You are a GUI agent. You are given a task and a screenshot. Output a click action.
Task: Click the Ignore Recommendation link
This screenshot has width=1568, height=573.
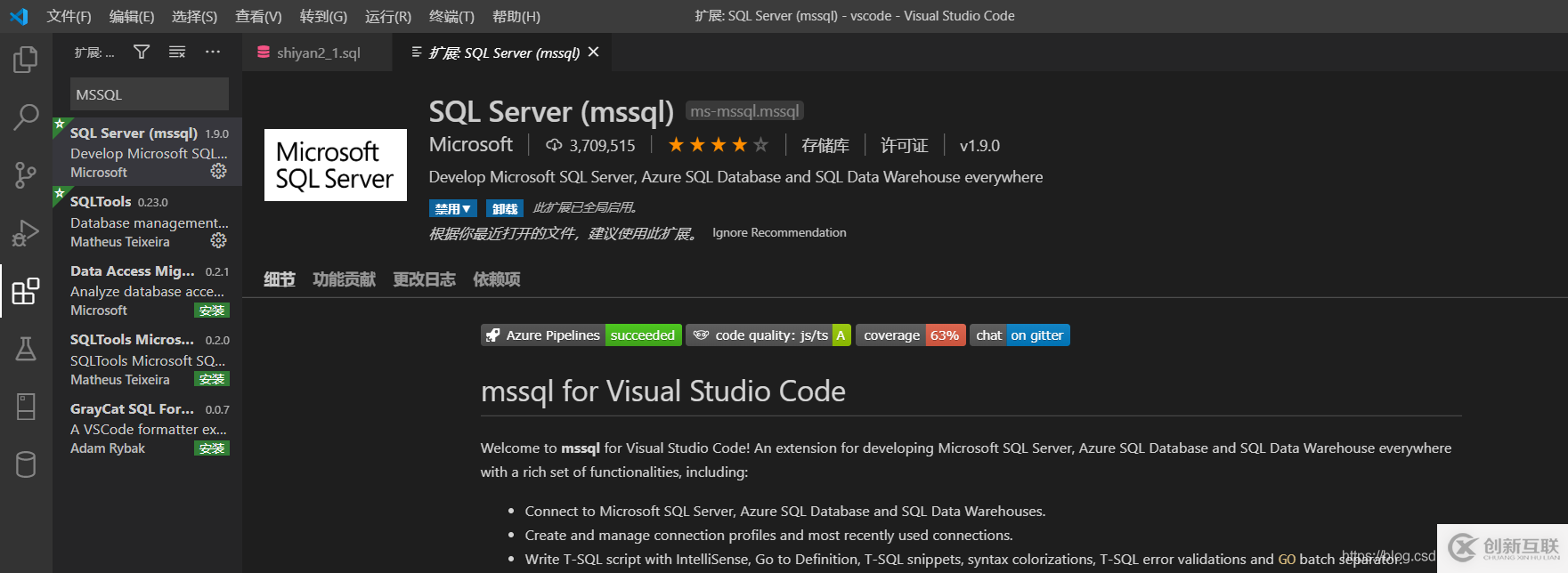(x=779, y=233)
